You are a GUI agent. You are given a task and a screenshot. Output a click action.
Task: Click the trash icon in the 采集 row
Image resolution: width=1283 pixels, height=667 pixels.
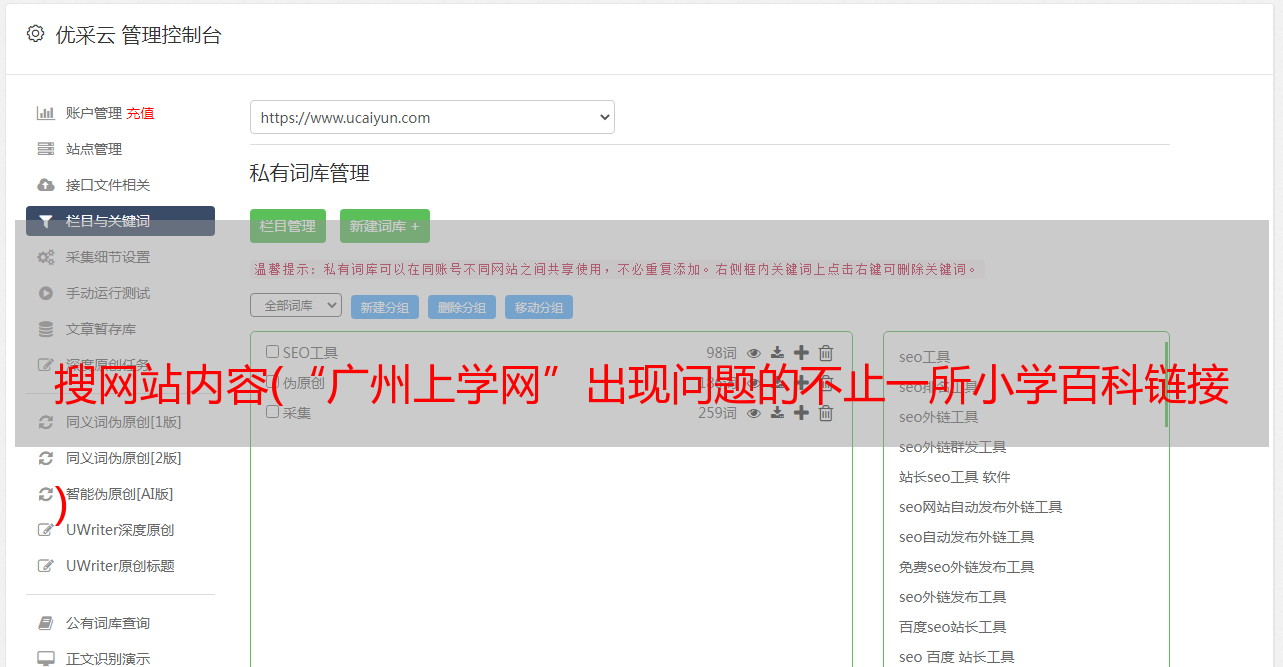(825, 412)
